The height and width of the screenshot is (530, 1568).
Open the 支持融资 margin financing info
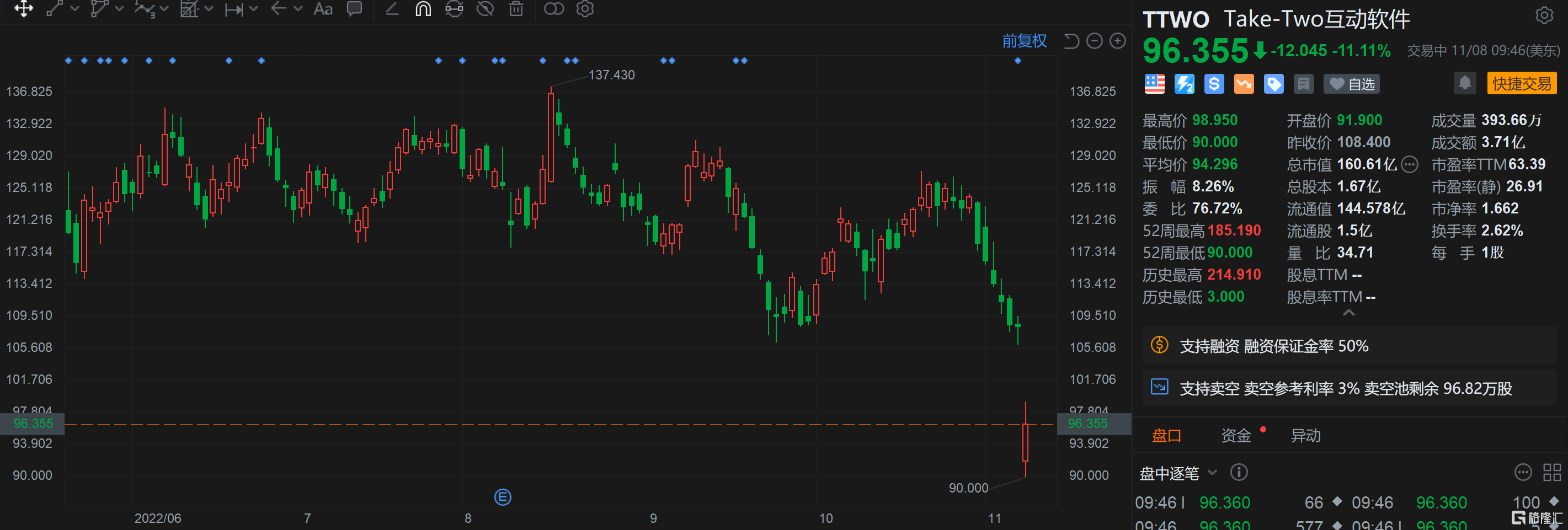(1350, 346)
